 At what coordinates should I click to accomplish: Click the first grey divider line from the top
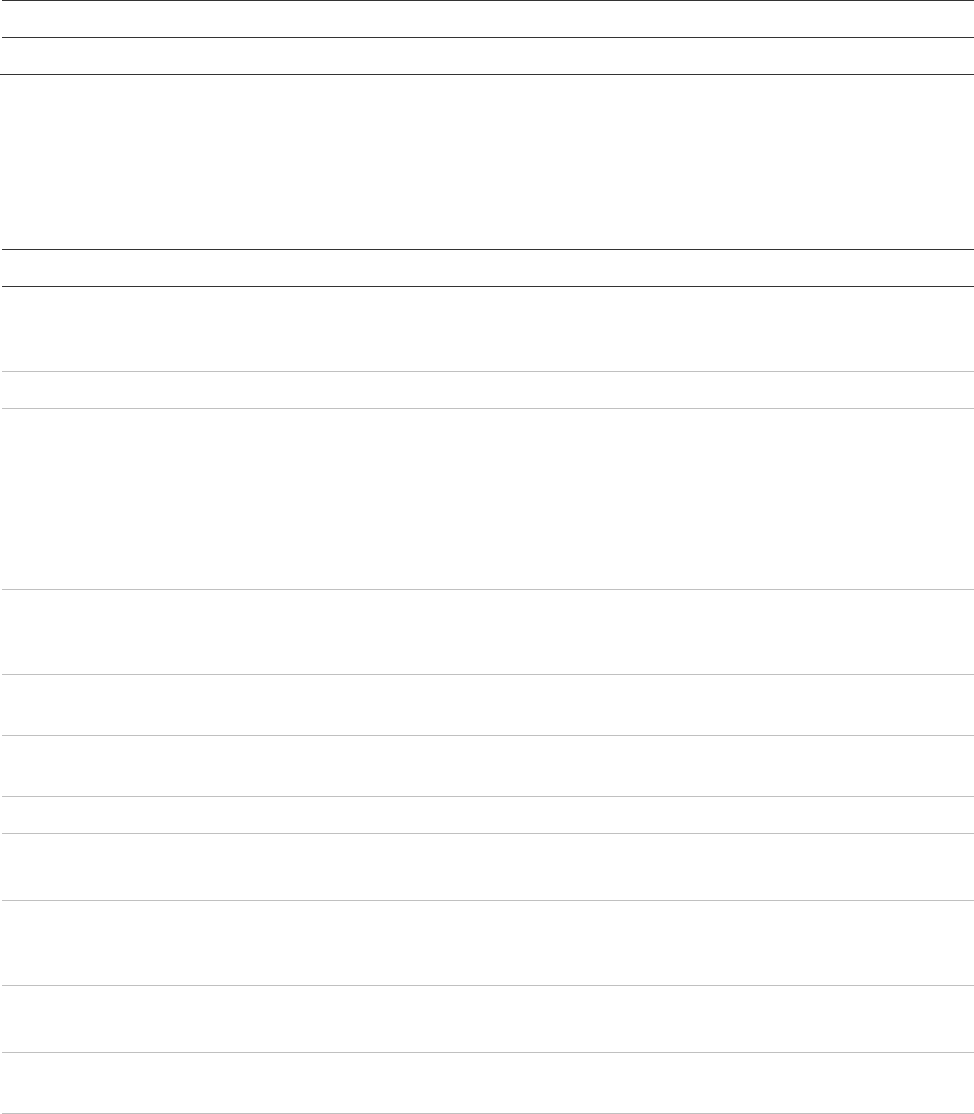tap(487, 372)
